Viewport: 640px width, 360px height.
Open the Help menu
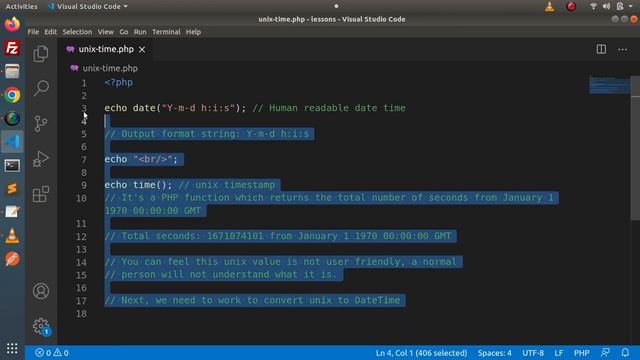pos(193,32)
